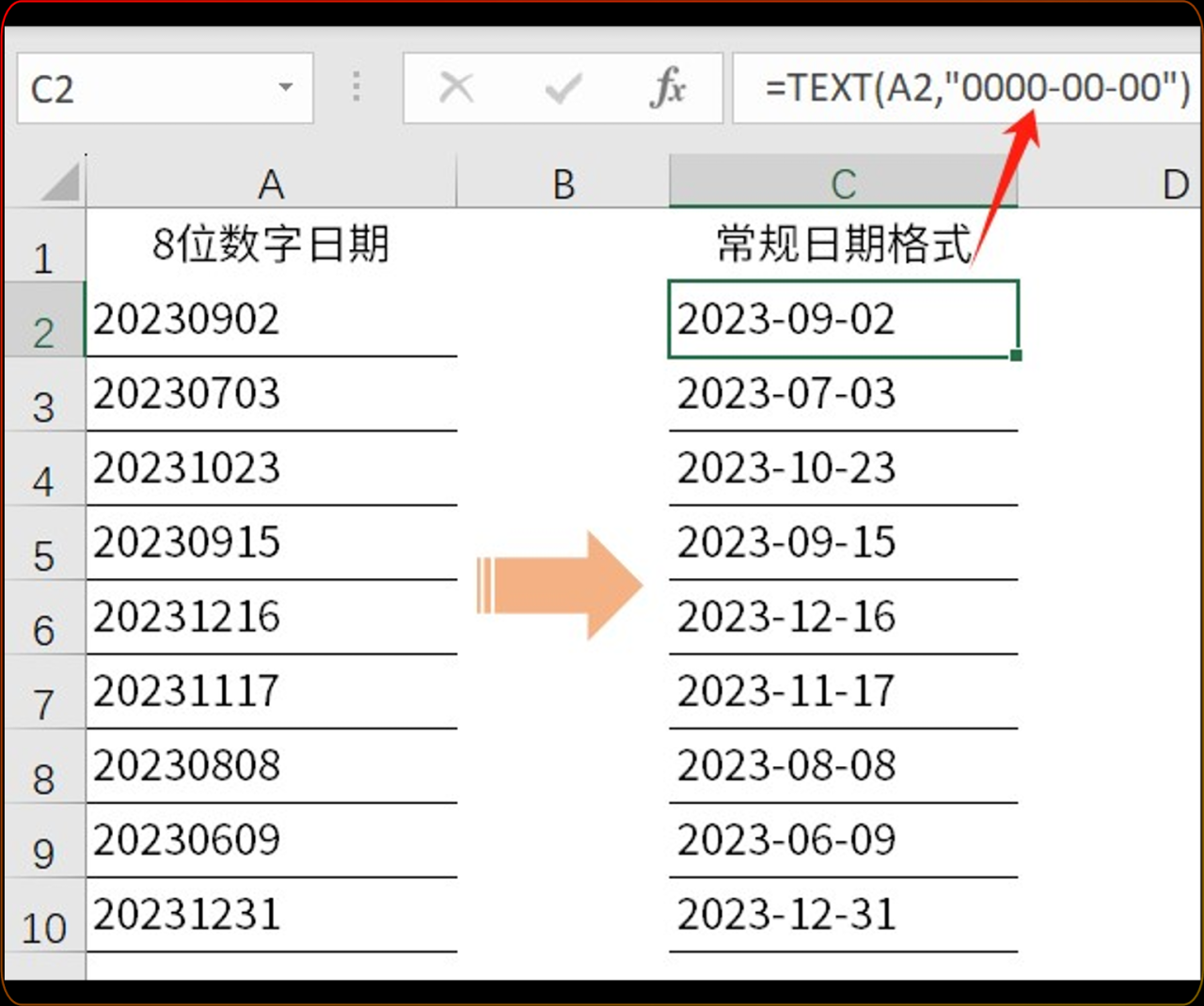Click empty cell D2
The image size is (1204, 1006).
coord(1110,320)
